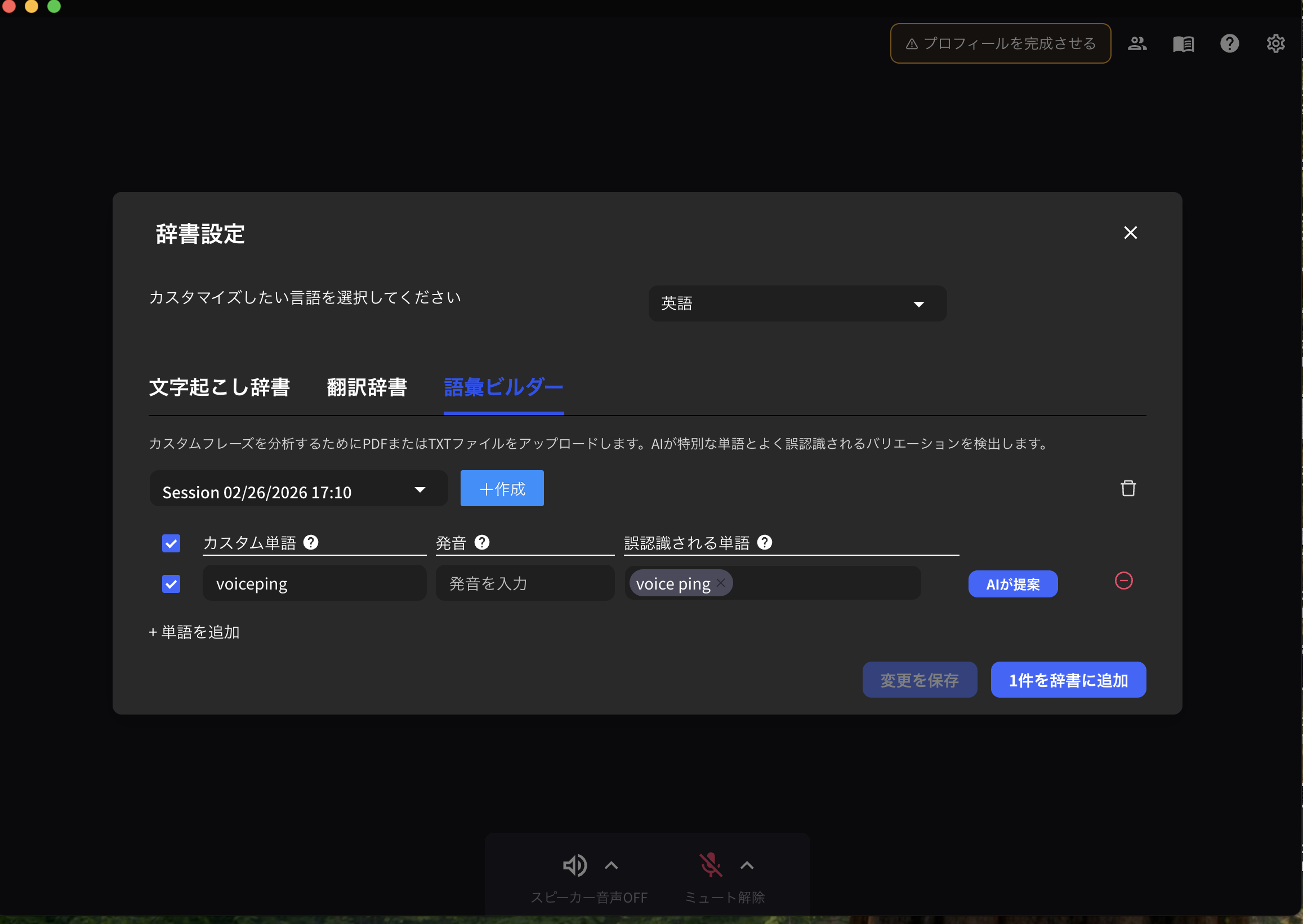This screenshot has width=1303, height=924.
Task: Click the help icon next to 発音
Action: coord(483,542)
